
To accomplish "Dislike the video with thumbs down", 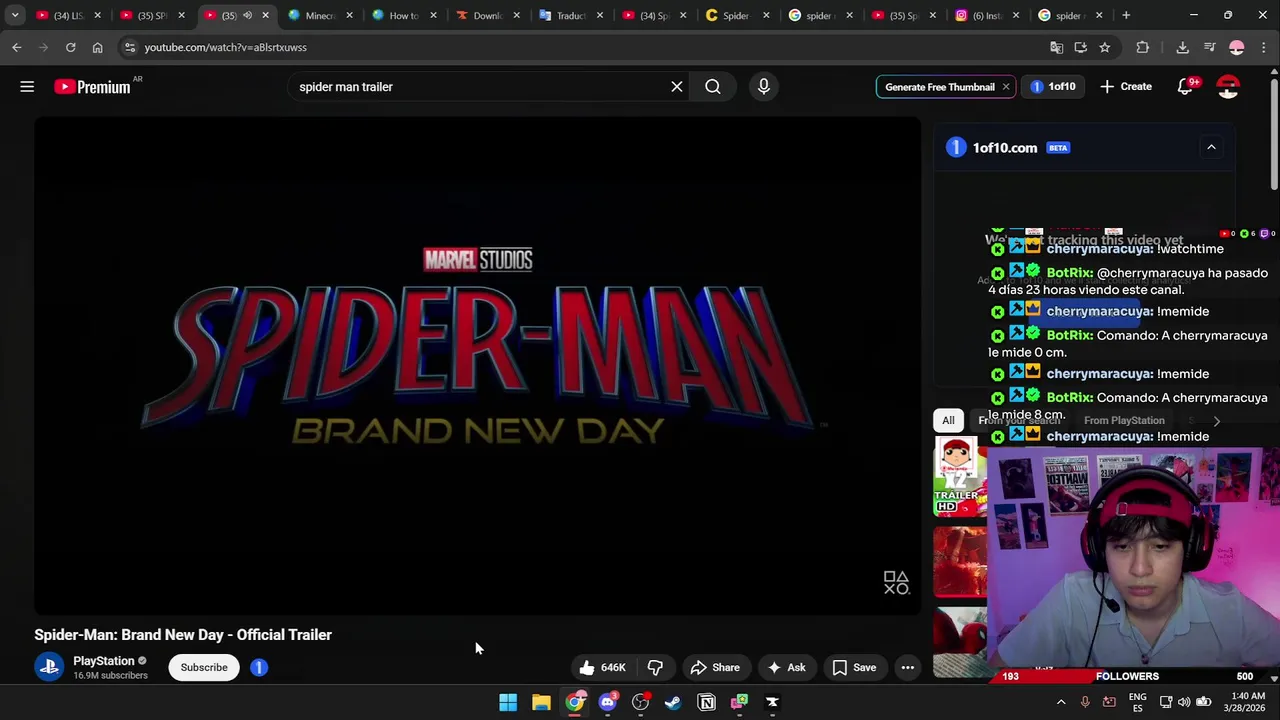I will 655,667.
